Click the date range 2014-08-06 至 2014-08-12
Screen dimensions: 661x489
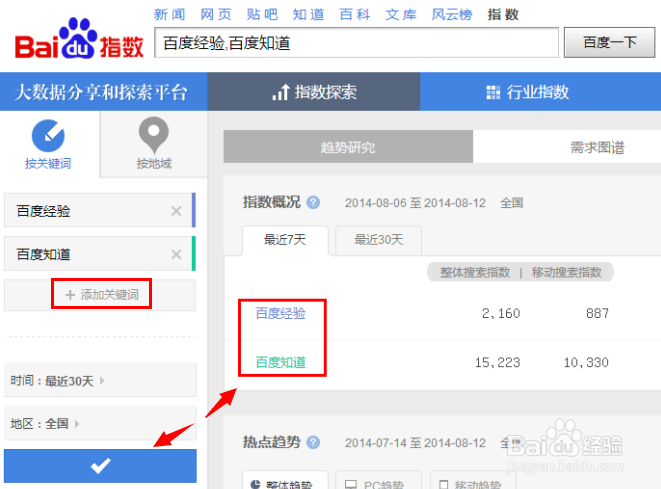(x=415, y=203)
